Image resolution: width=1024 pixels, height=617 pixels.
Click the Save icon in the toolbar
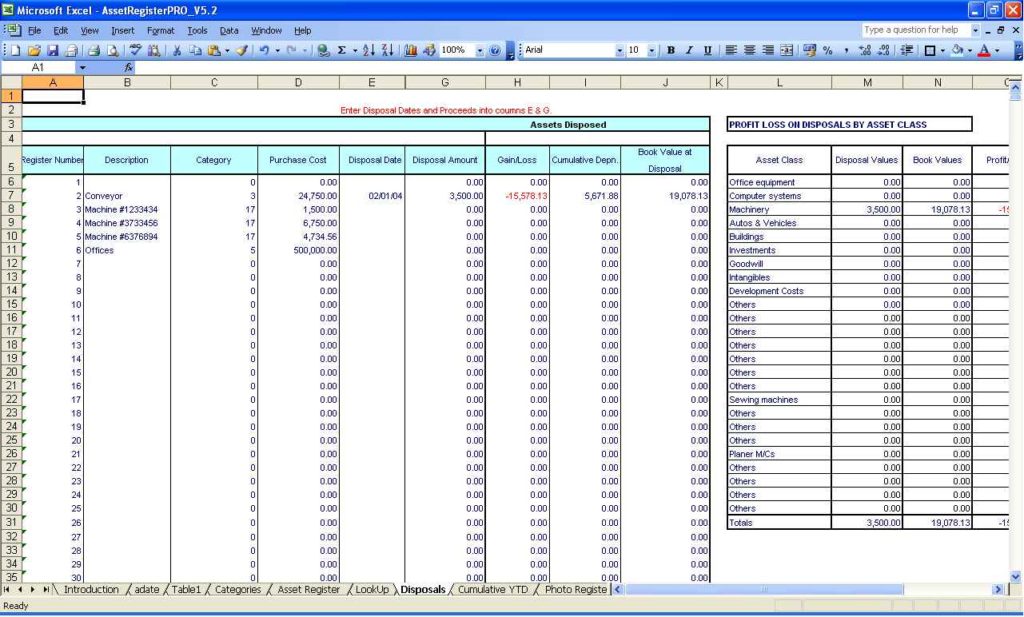pyautogui.click(x=53, y=50)
